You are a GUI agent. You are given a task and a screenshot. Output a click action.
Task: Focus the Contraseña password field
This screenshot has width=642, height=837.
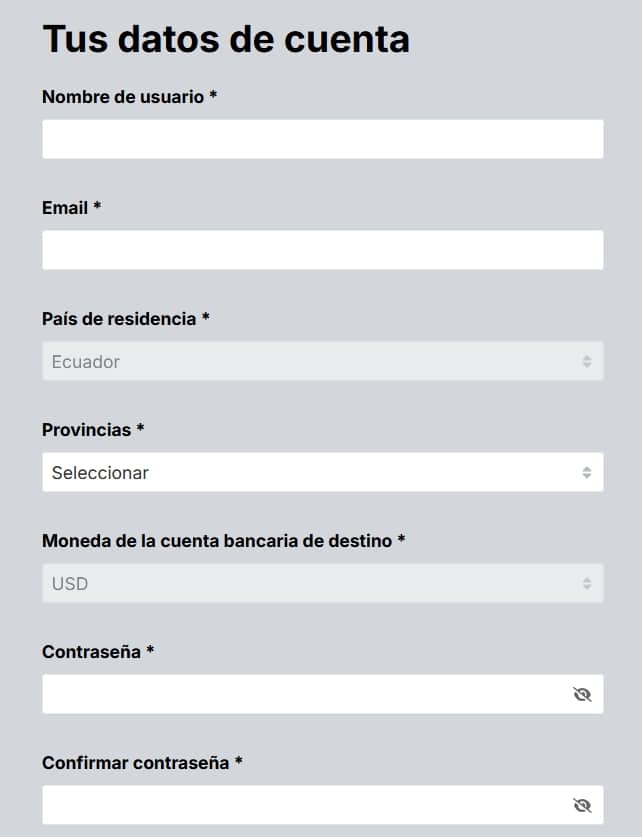[x=300, y=694]
